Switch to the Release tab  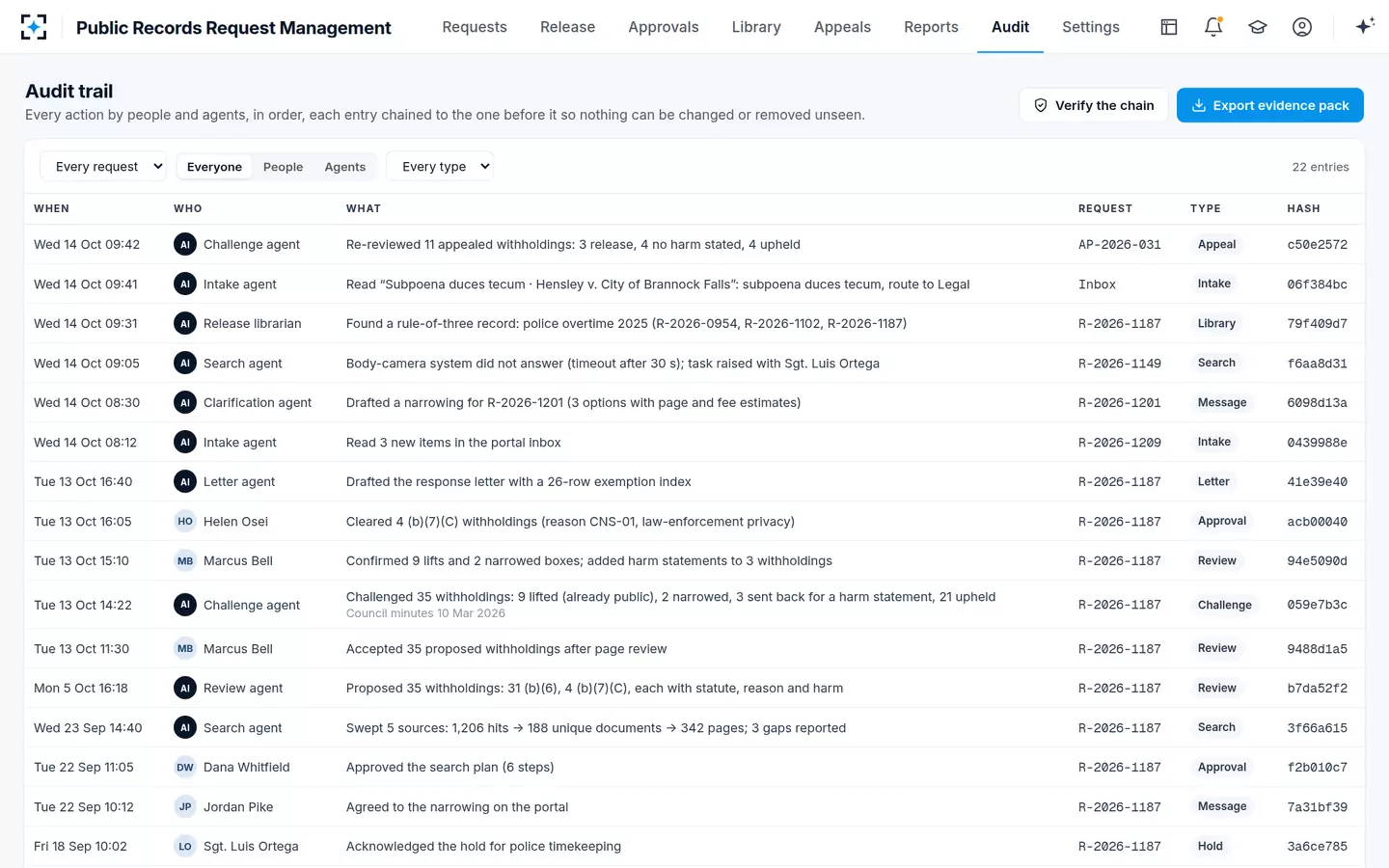click(x=567, y=27)
